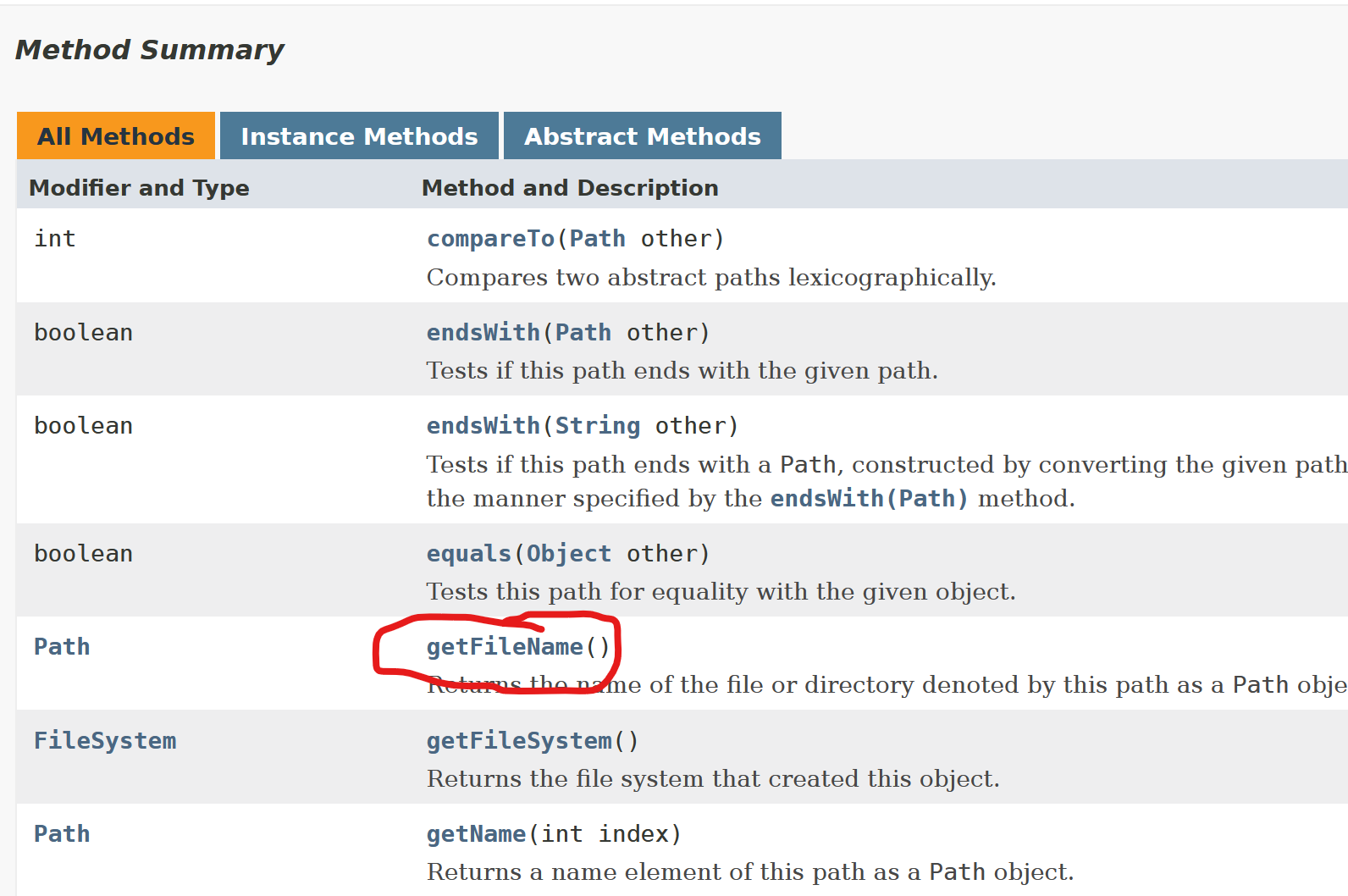Switch to the Abstract Methods tab
Viewport: 1348px width, 896px height.
[x=643, y=136]
